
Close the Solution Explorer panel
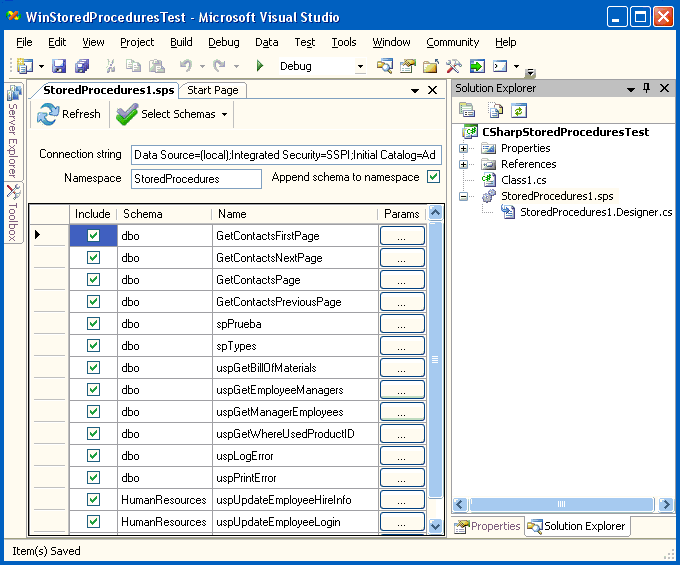pyautogui.click(x=664, y=88)
